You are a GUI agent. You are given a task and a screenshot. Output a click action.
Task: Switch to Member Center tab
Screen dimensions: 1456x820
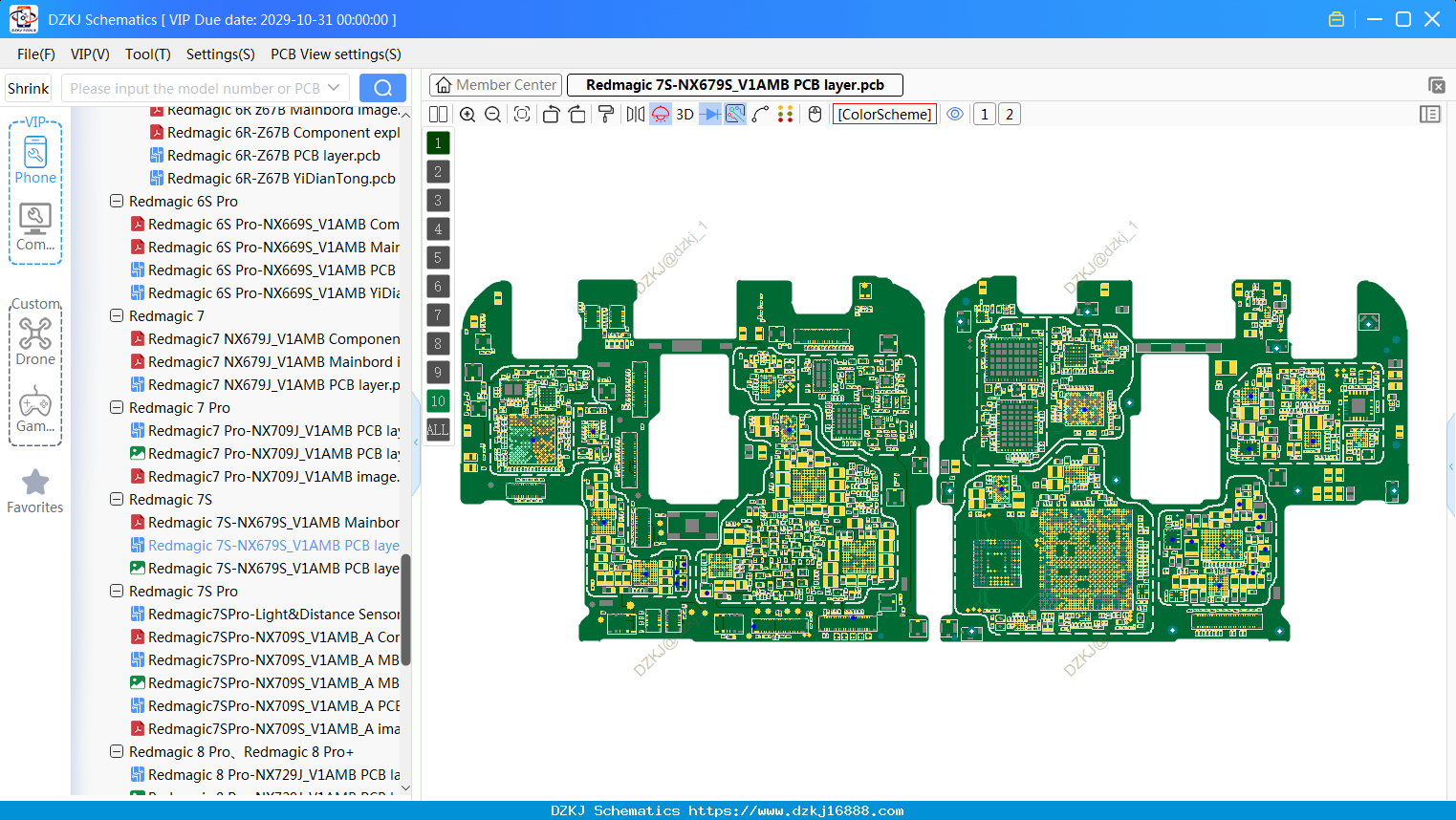[496, 85]
